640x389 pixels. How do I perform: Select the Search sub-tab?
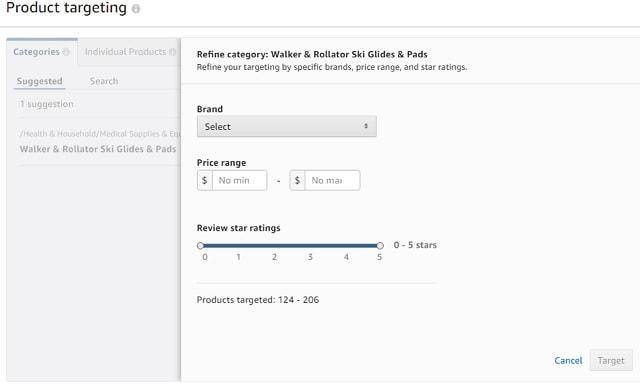click(x=104, y=81)
